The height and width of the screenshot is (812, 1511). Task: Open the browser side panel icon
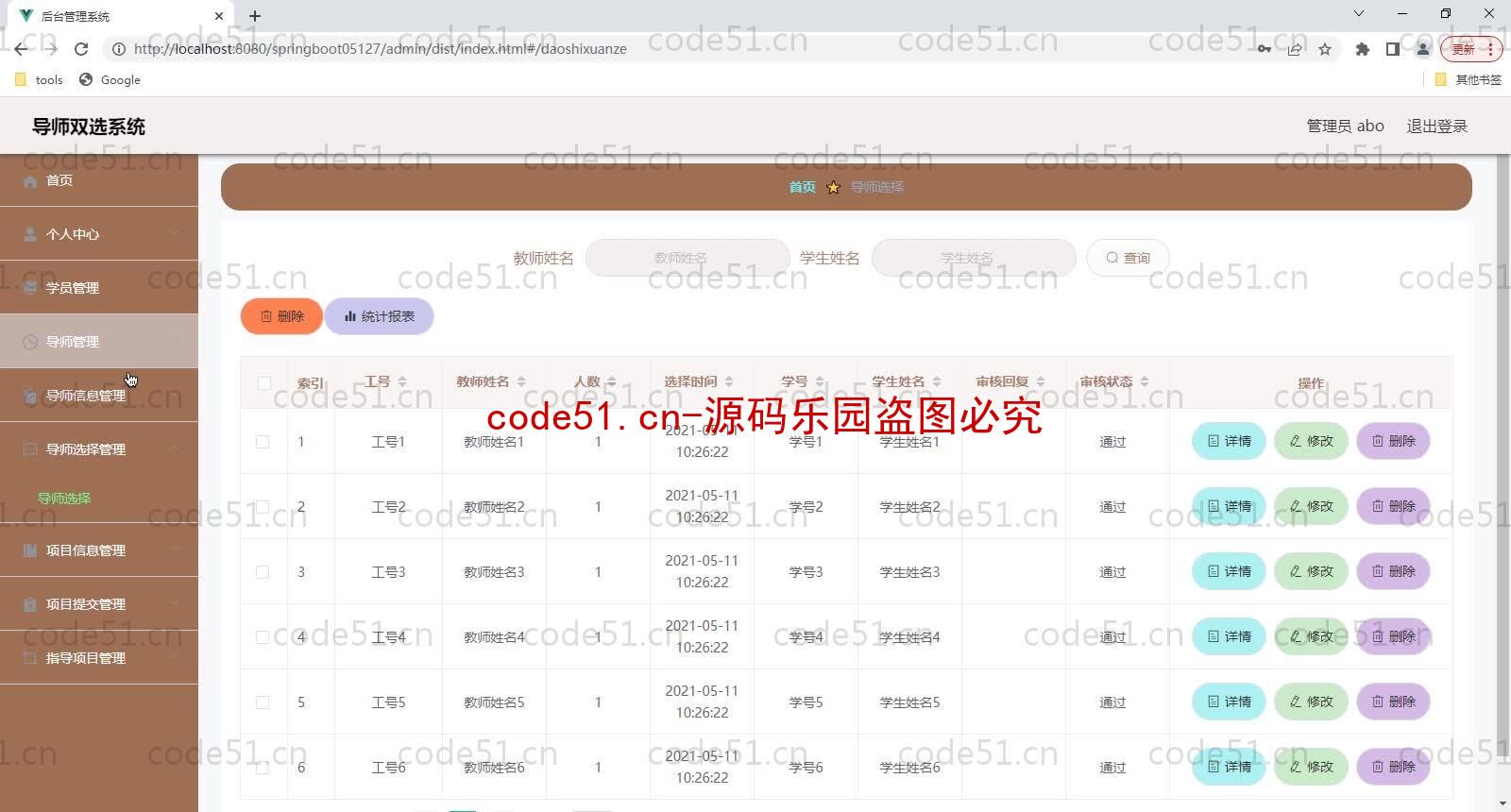pos(1392,49)
